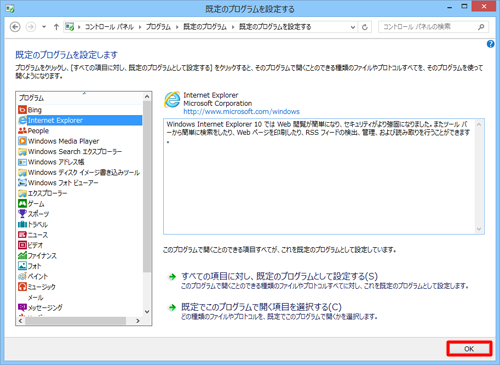This screenshot has height=365, width=500.
Task: Click the program list scroll right arrow
Action: point(138,321)
